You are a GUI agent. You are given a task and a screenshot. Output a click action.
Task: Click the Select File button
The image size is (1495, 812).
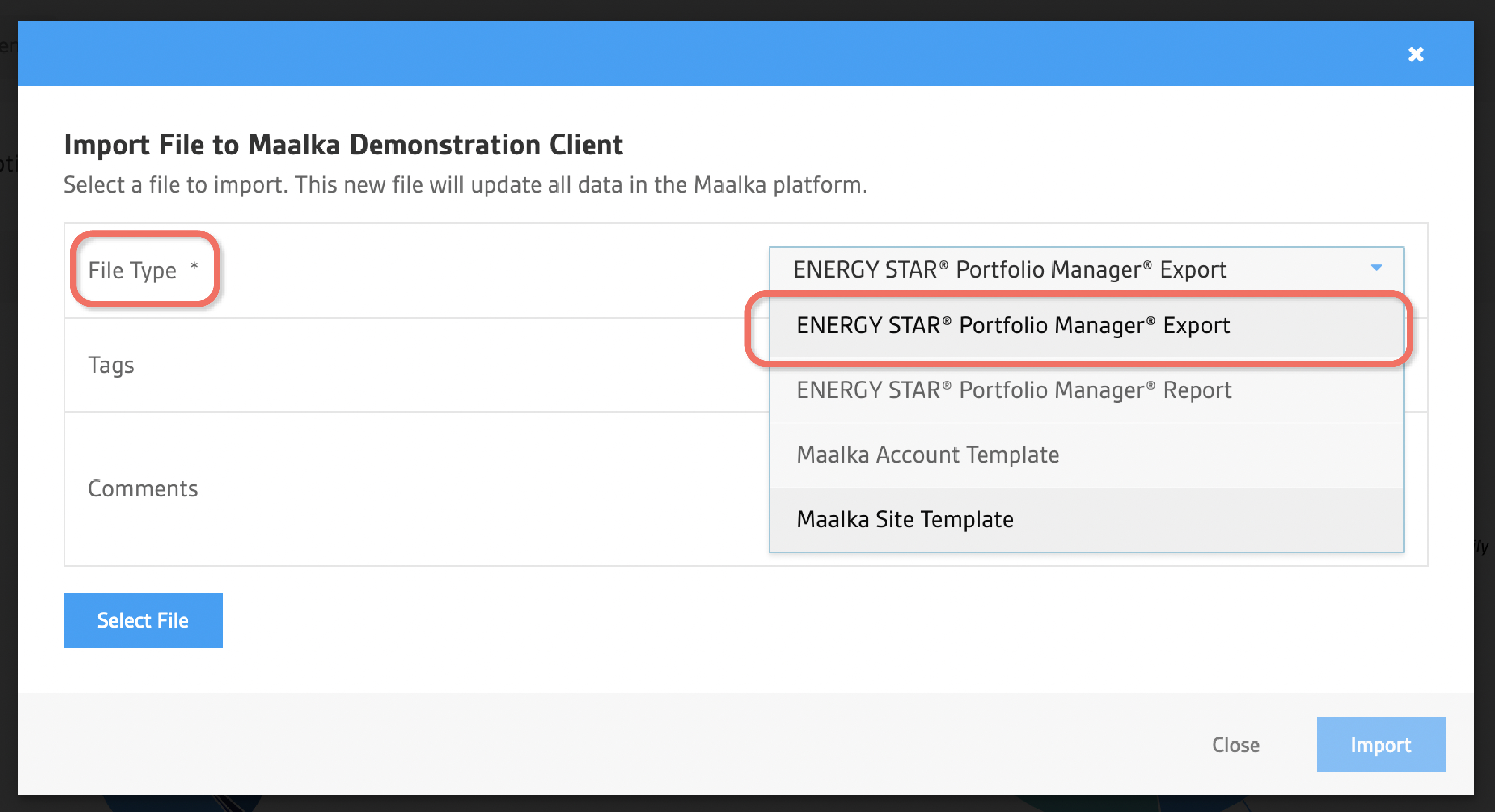143,620
